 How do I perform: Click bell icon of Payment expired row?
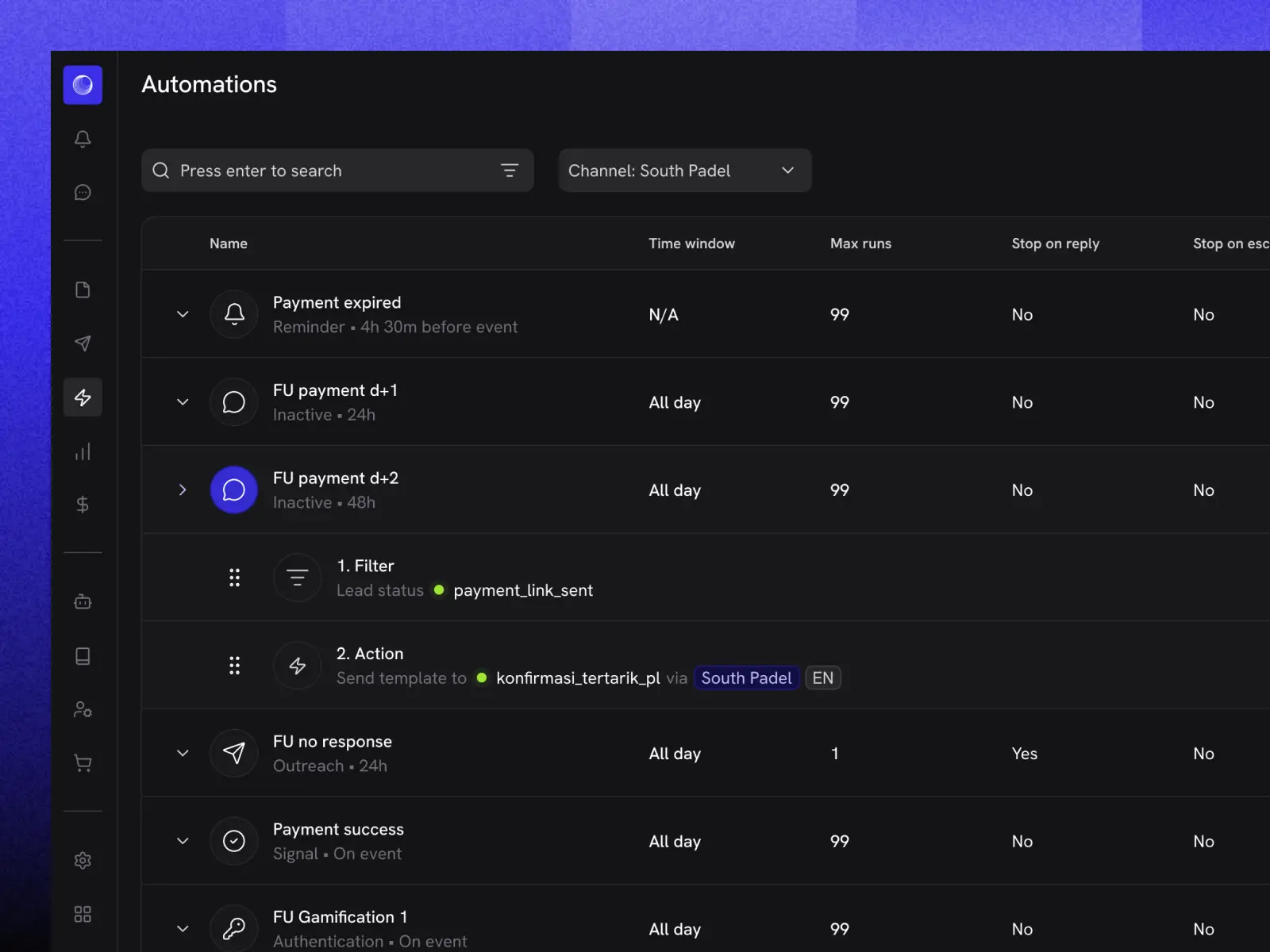[x=234, y=314]
